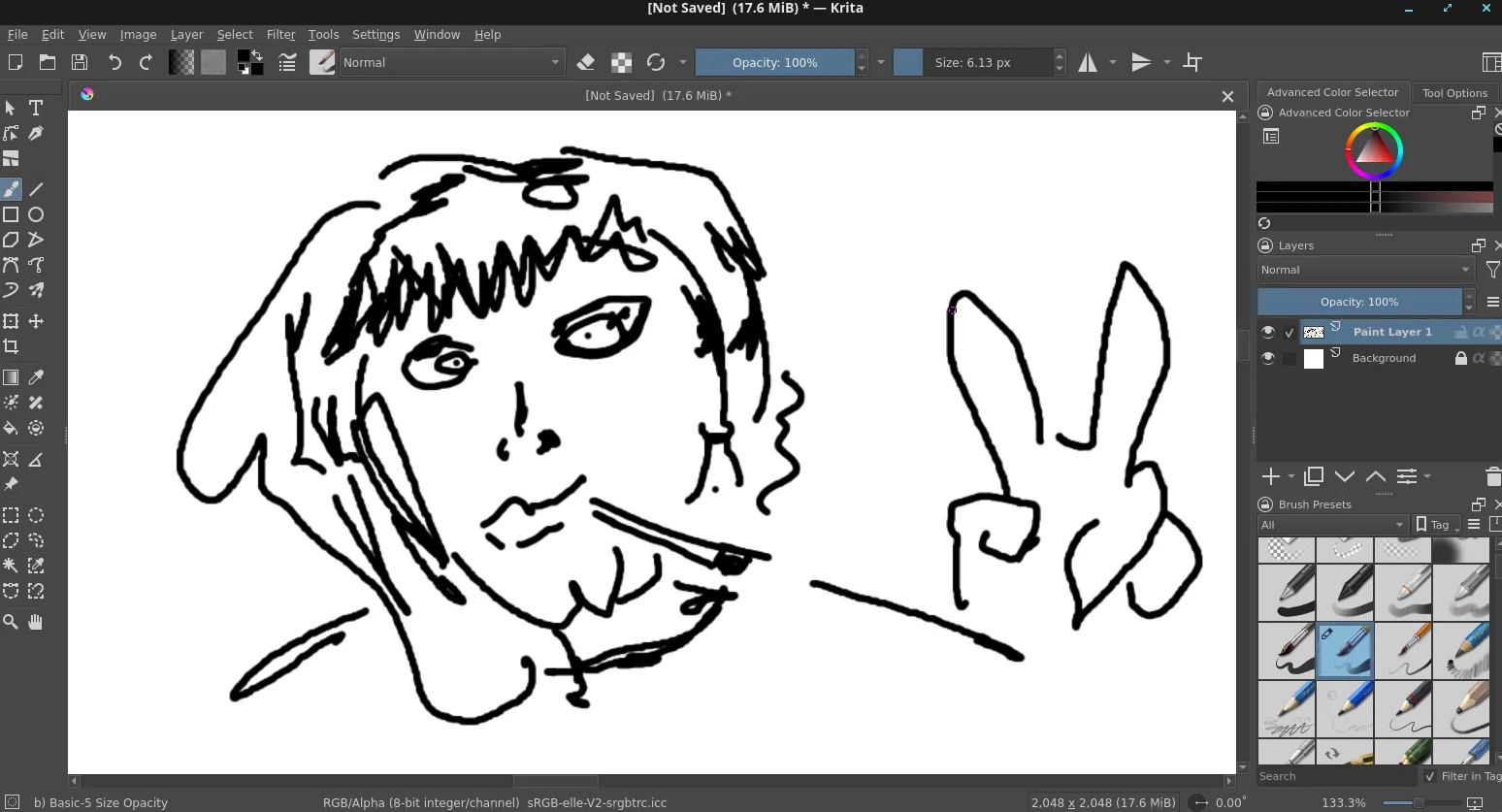The height and width of the screenshot is (812, 1502).
Task: Click the horizontal mirror tool icon
Action: pos(1088,62)
